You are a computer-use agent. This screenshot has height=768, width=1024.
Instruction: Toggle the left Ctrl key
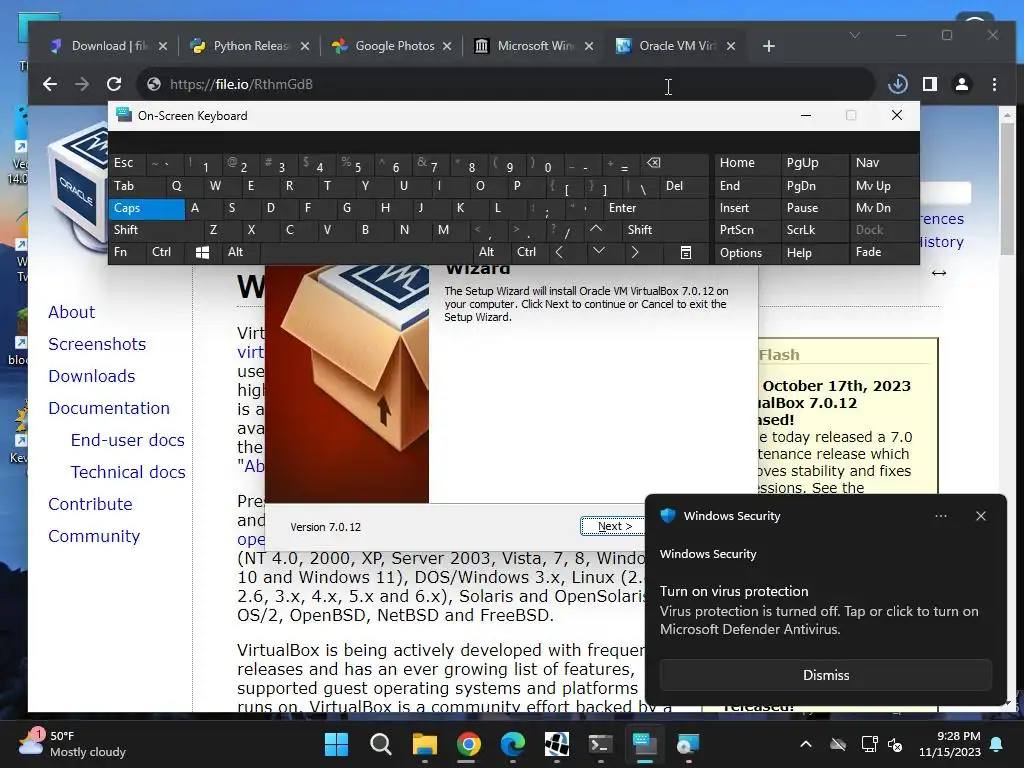[166, 252]
